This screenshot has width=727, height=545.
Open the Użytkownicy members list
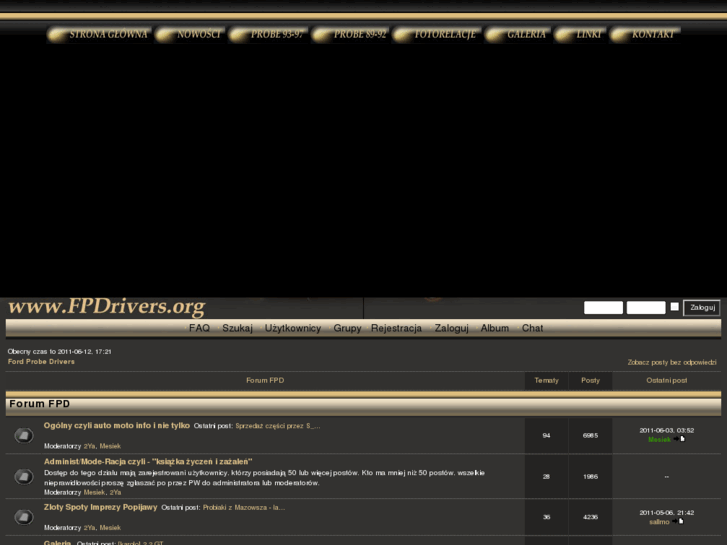[x=293, y=328]
